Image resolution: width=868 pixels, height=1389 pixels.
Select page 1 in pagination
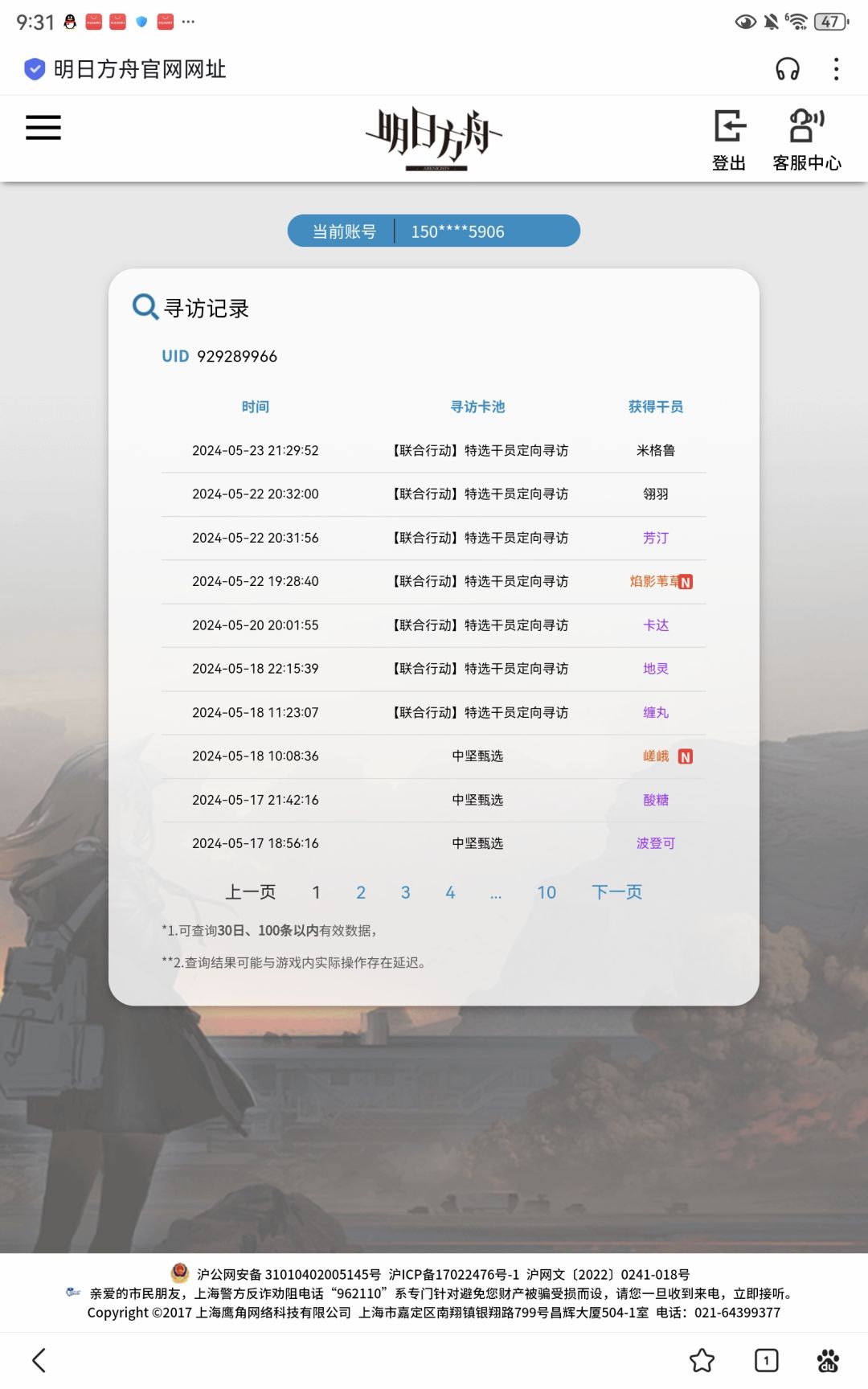pyautogui.click(x=317, y=892)
